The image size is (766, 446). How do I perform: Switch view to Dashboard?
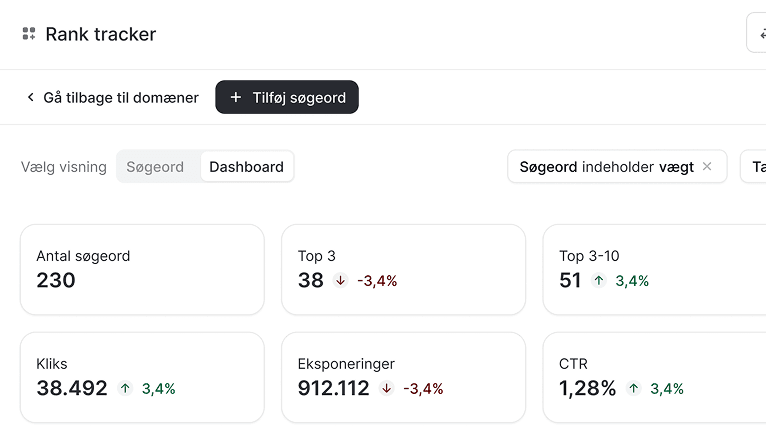tap(247, 167)
